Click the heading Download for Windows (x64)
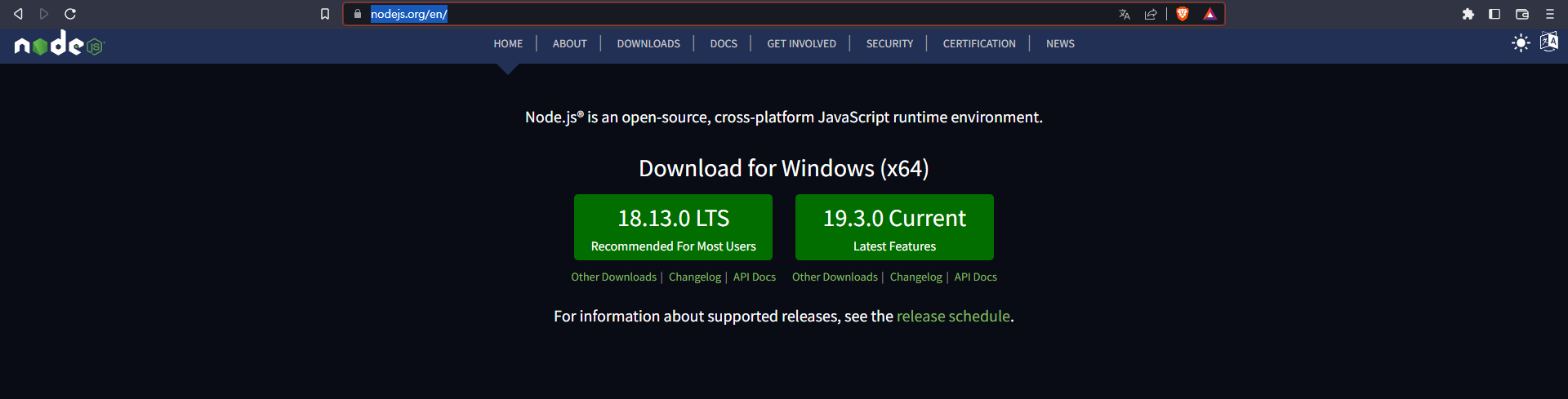Viewport: 1568px width, 399px height. pos(784,168)
